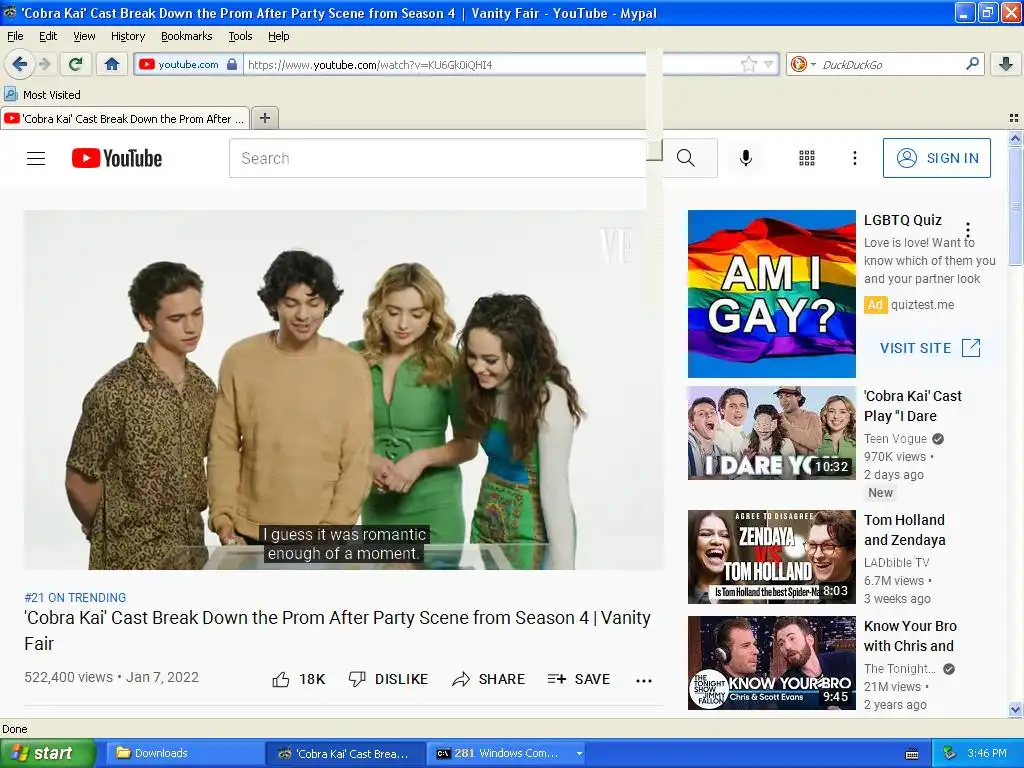
Task: Select the 'Cobra Kai' Cast browser tab
Action: 125,119
